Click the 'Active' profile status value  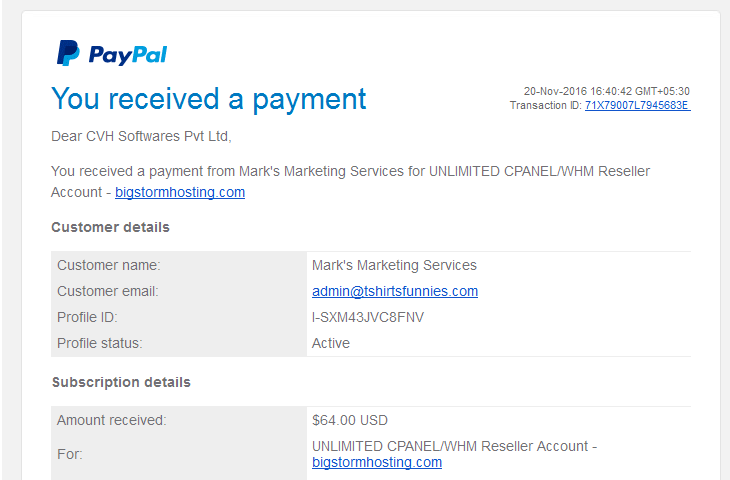(x=331, y=343)
